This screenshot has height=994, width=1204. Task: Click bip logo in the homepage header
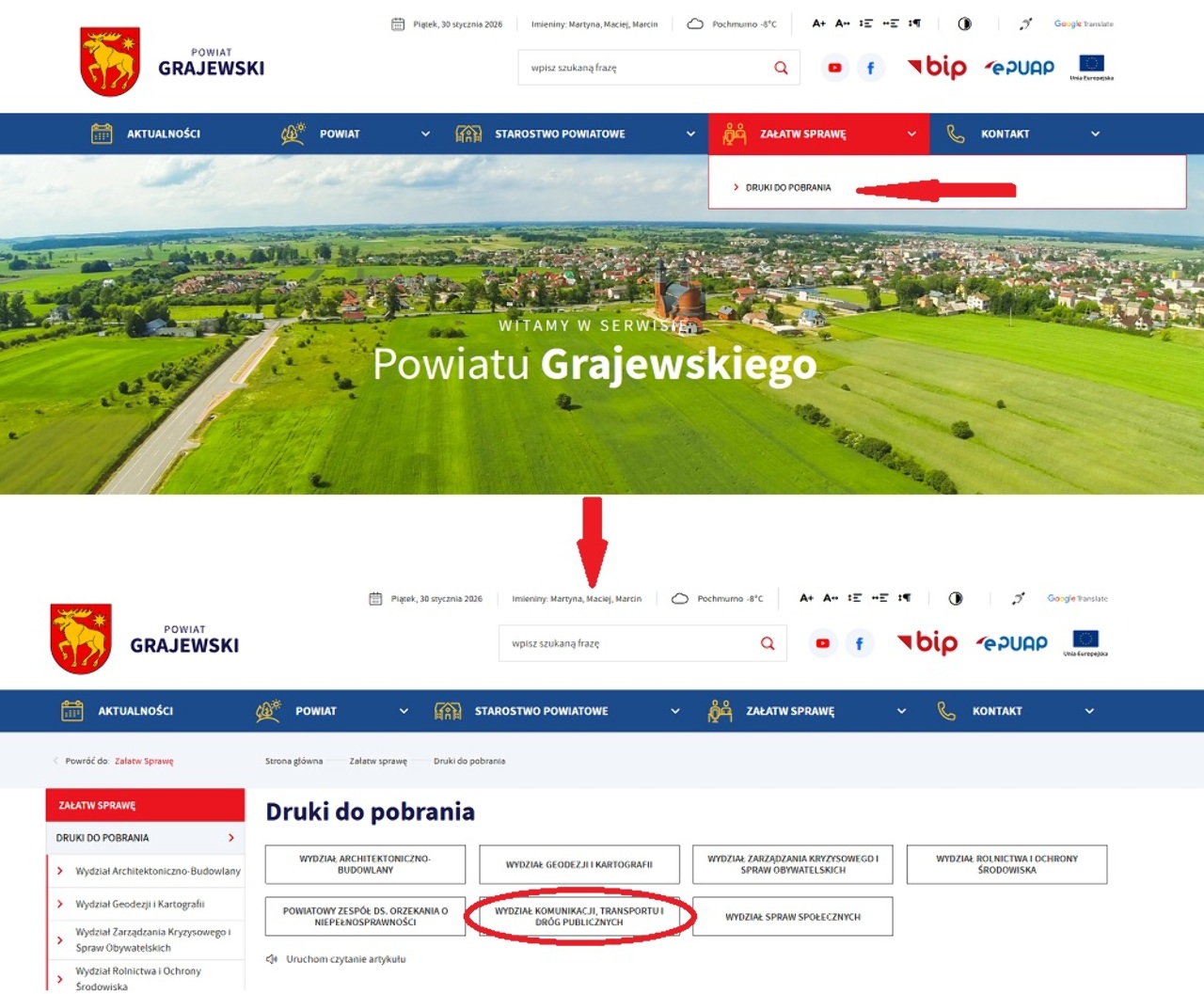point(937,67)
